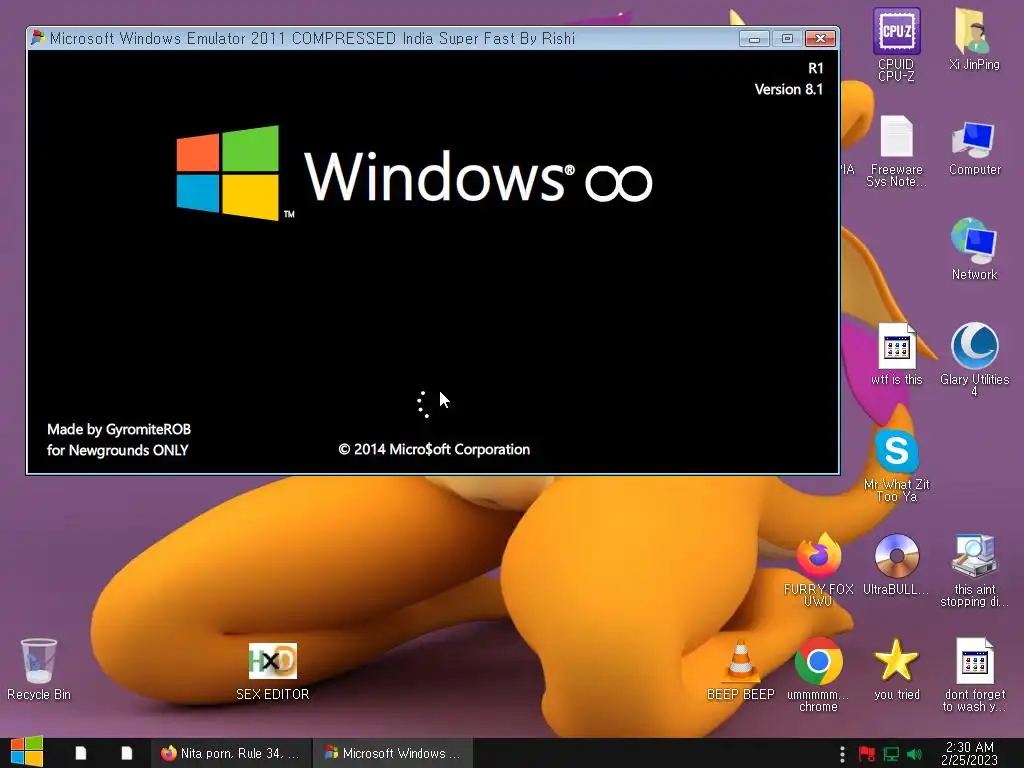
Task: Open the volume speaker tray icon
Action: coord(914,754)
